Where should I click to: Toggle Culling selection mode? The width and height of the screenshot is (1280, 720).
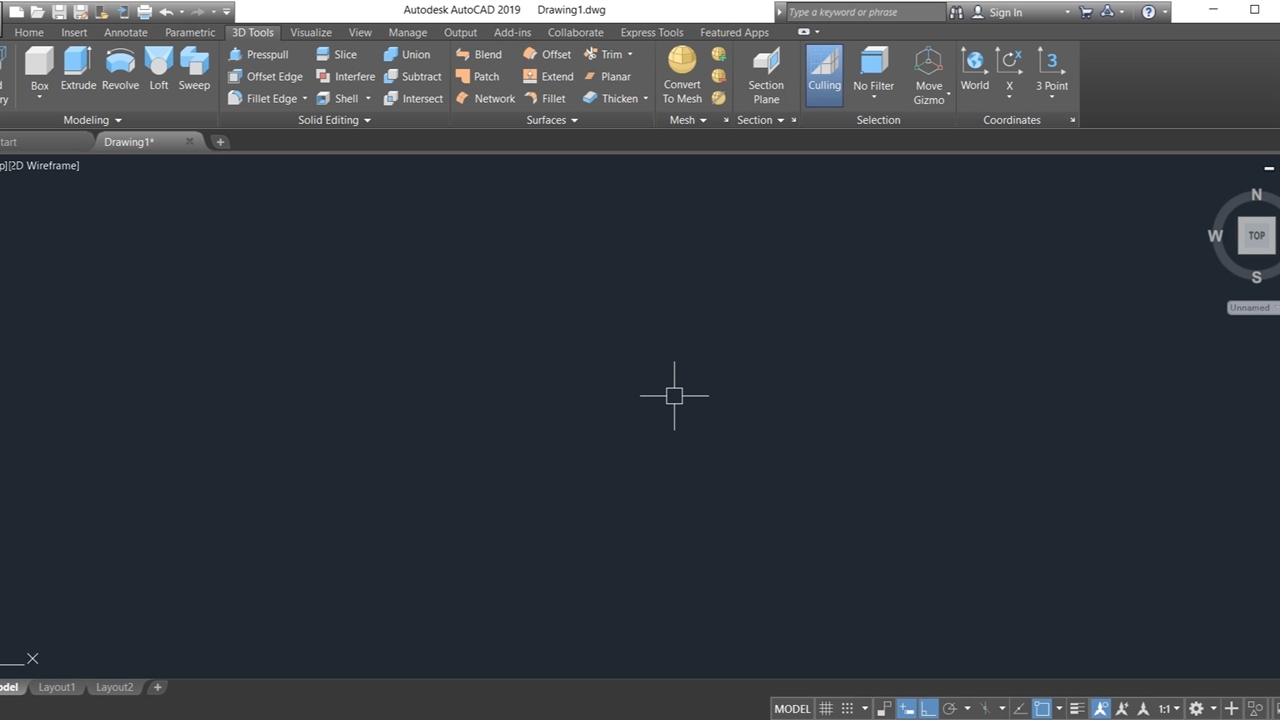point(824,70)
